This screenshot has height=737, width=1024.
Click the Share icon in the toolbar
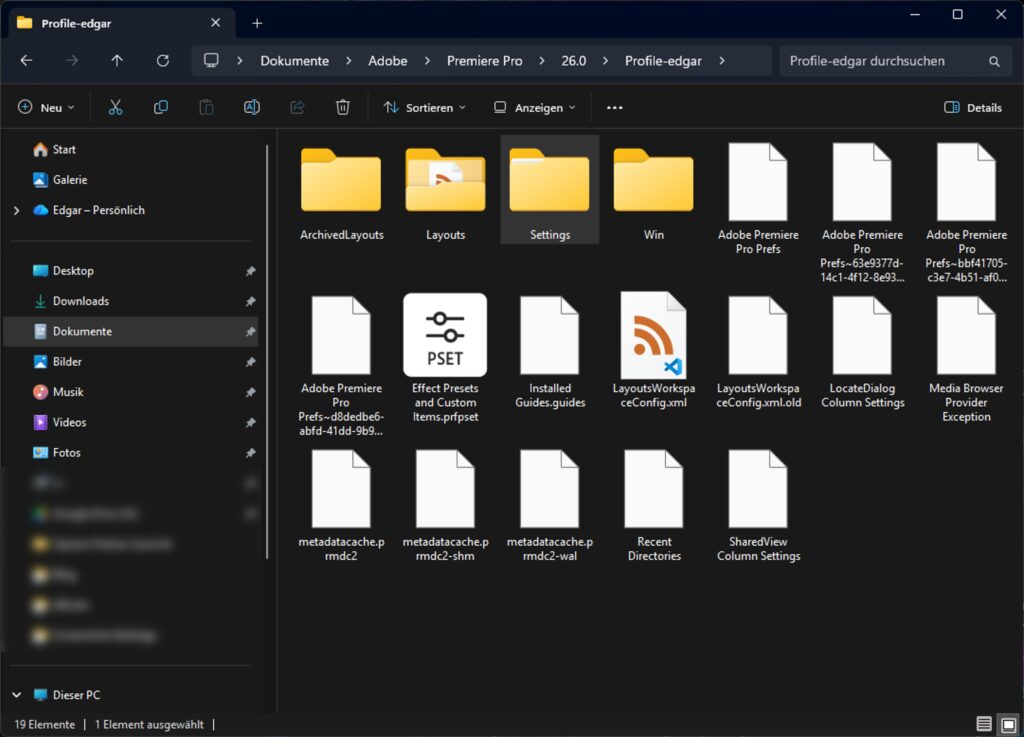297,107
